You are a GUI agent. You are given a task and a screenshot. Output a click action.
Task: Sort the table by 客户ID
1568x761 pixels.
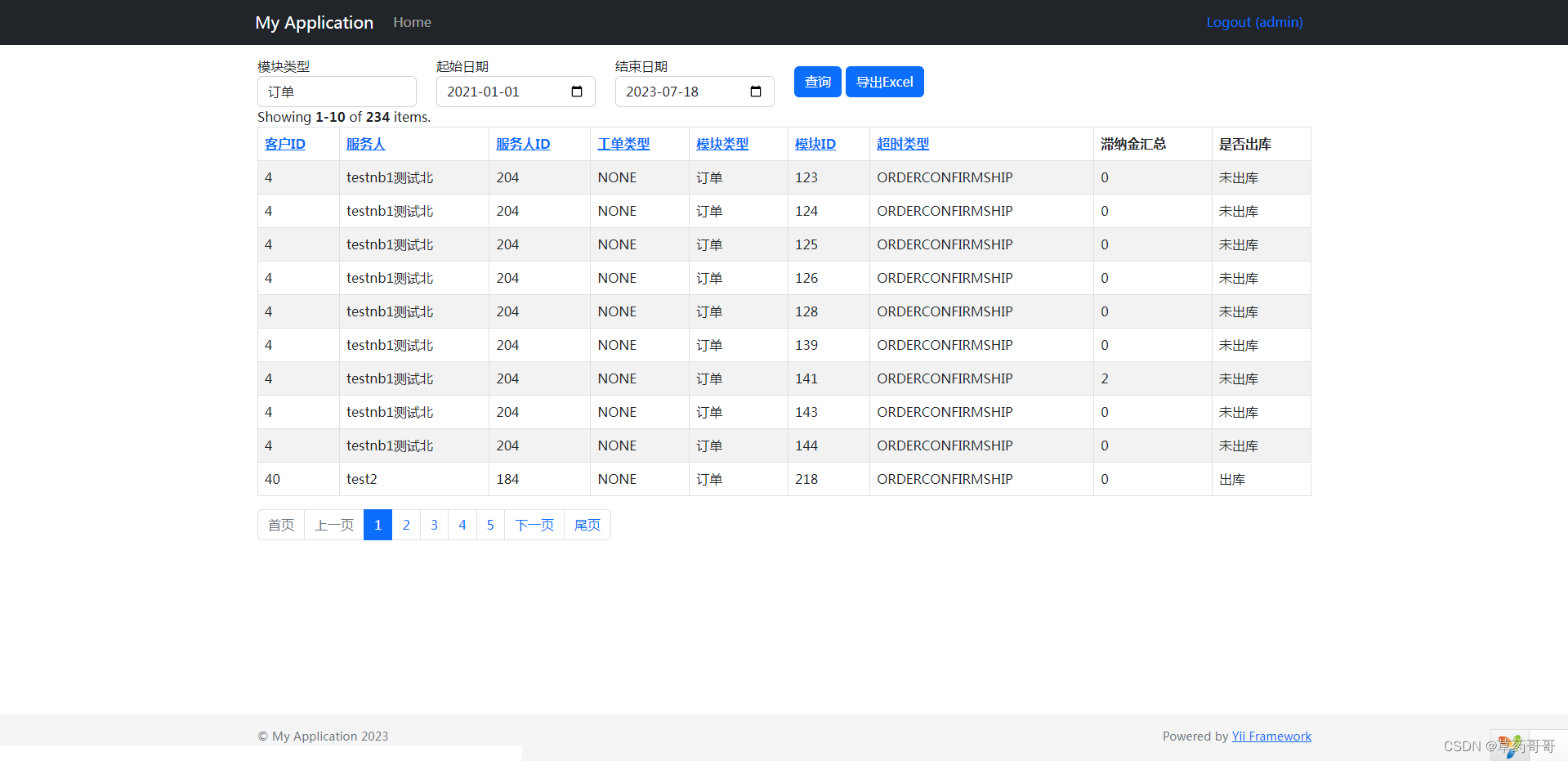pos(284,143)
